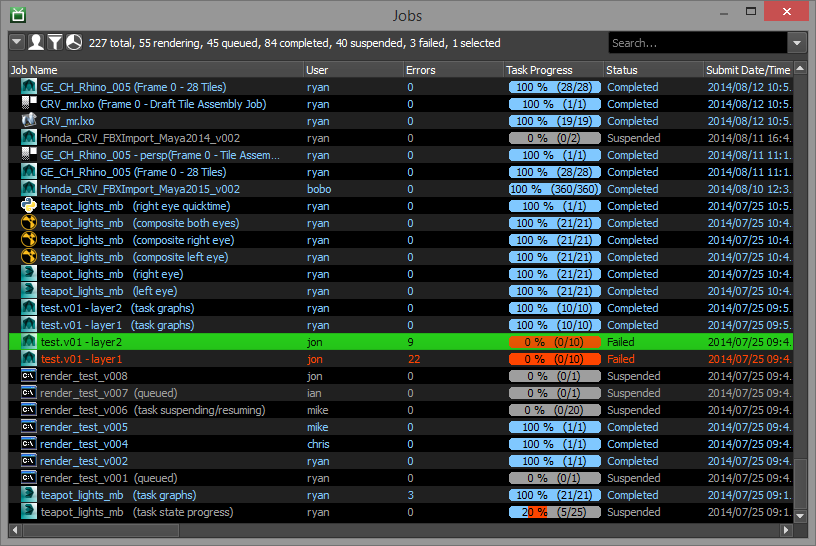The width and height of the screenshot is (816, 546).
Task: Click the command prompt icon beside render_test_v008
Action: tap(29, 376)
